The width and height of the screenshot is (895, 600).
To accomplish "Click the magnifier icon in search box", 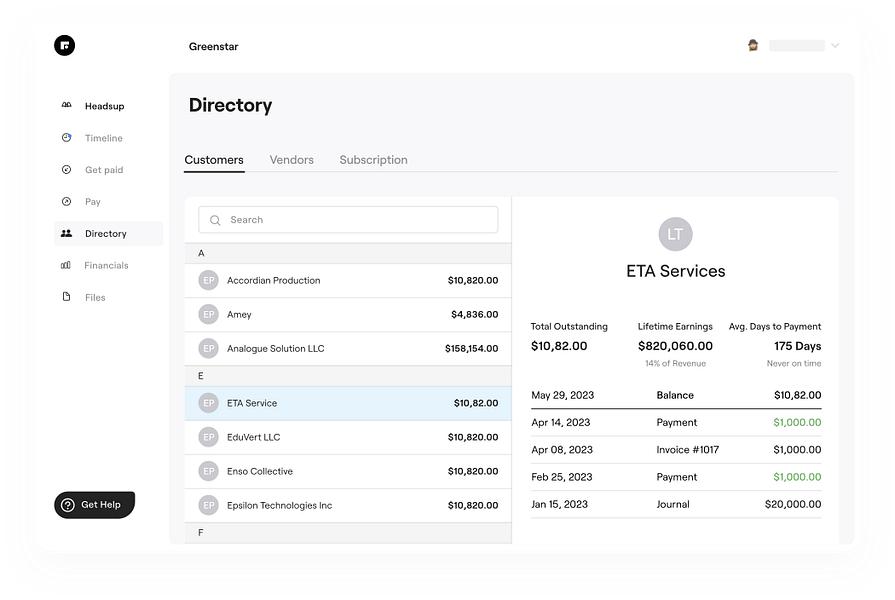I will [x=215, y=220].
